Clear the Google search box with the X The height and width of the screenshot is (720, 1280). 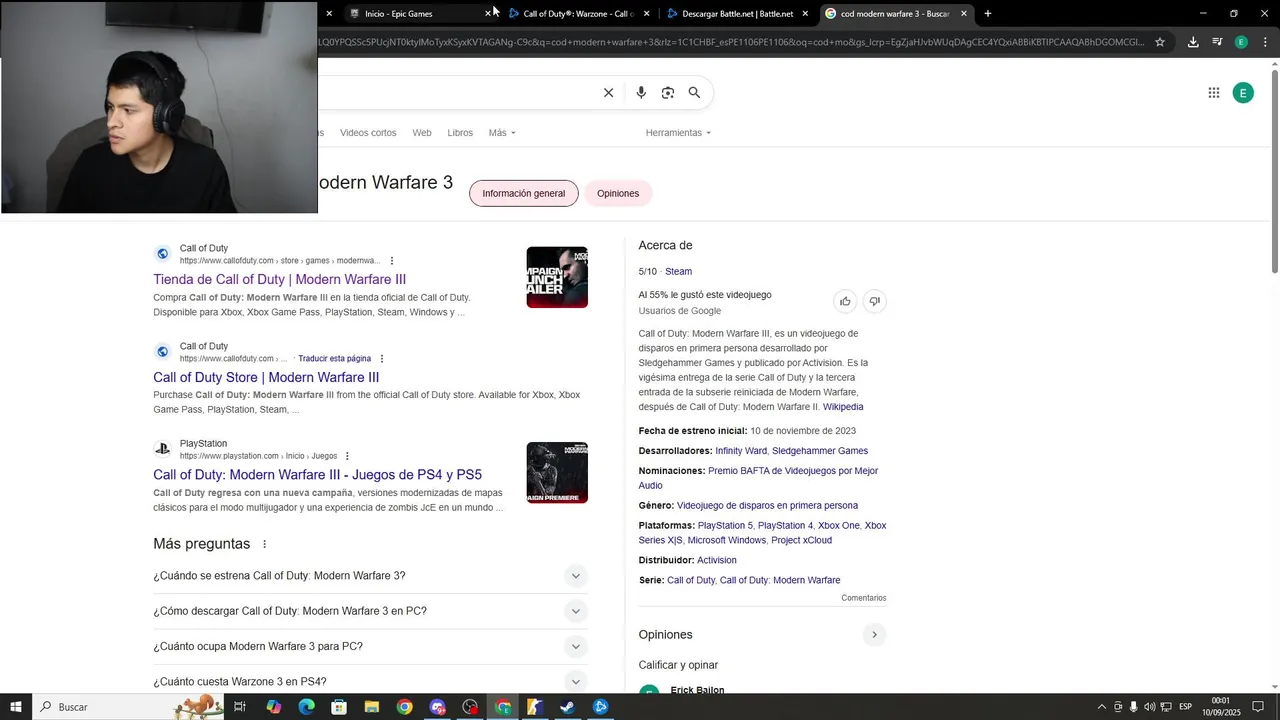[x=608, y=93]
